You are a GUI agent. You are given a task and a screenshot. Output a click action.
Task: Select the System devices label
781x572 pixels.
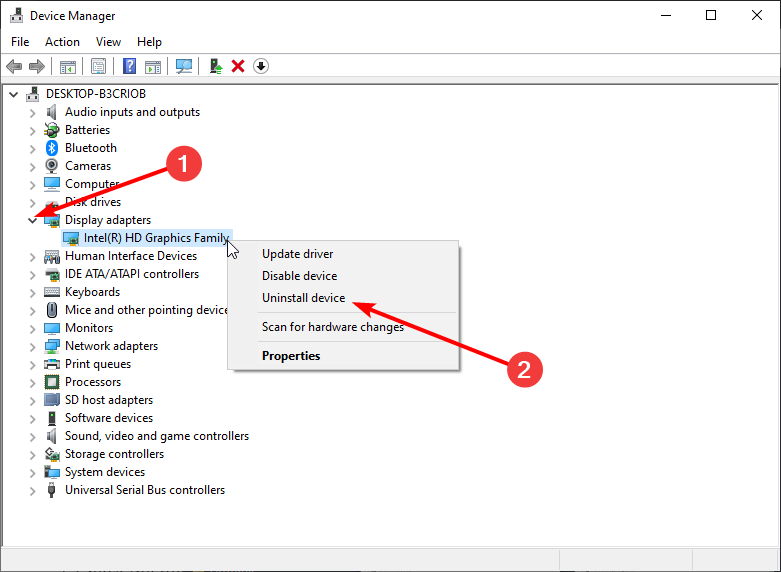point(105,472)
